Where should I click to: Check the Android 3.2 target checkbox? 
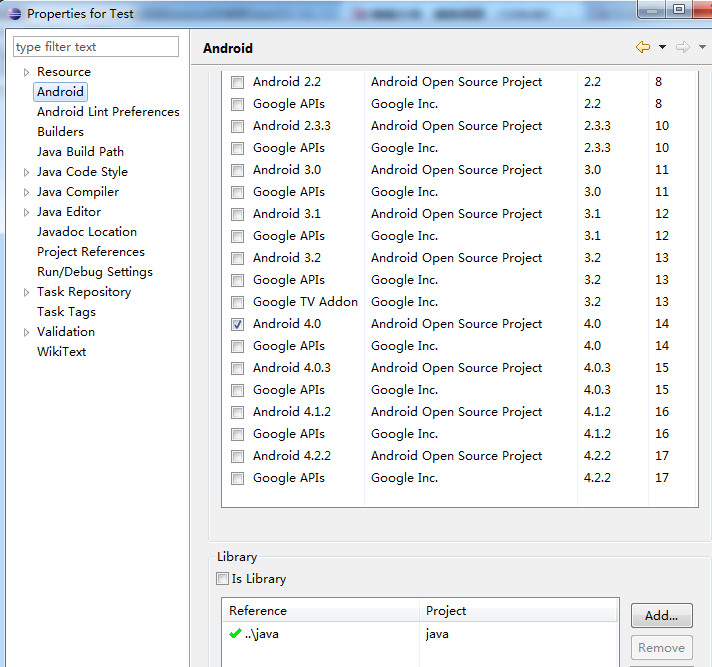click(237, 258)
